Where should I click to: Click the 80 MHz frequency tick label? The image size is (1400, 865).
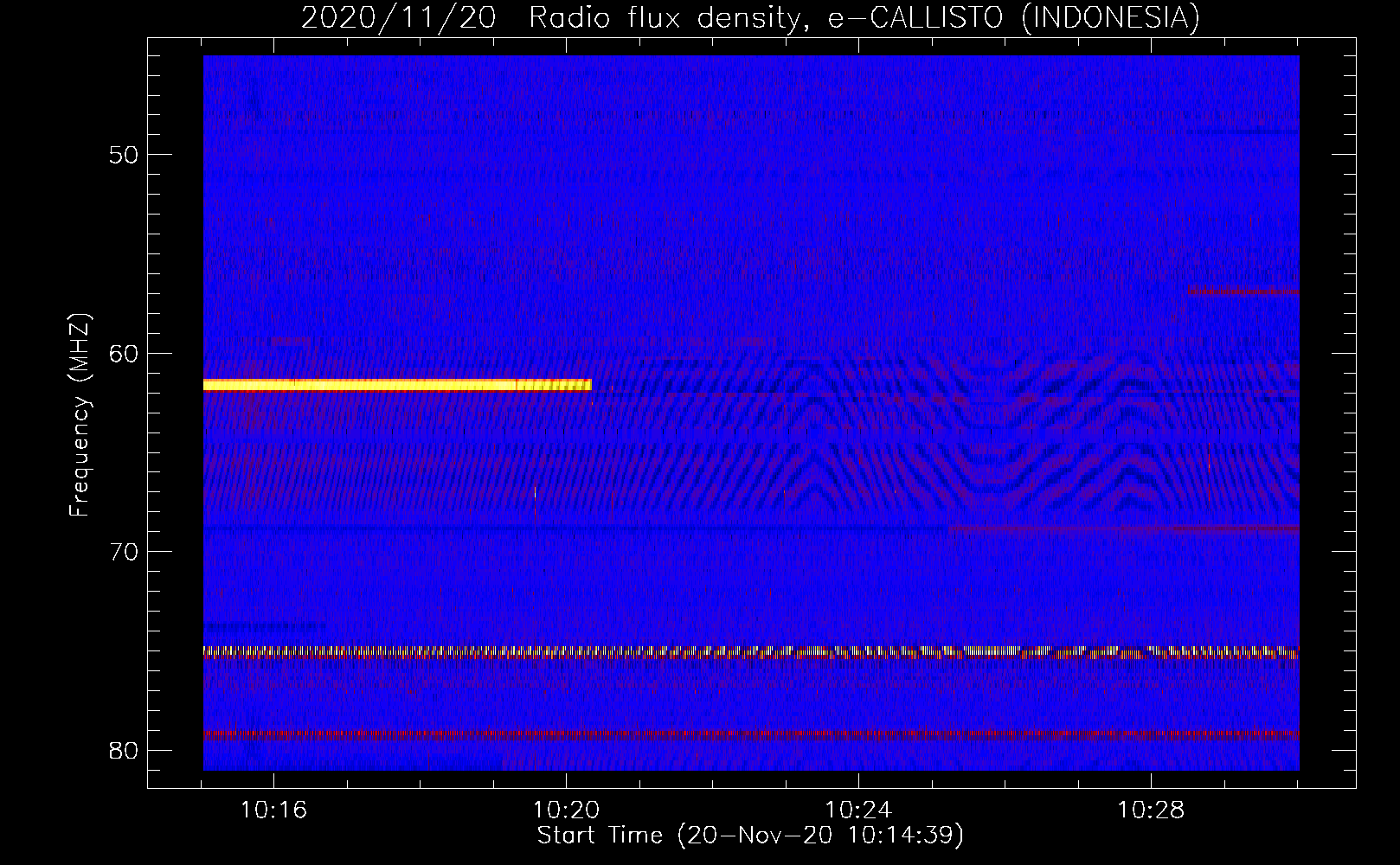[124, 750]
